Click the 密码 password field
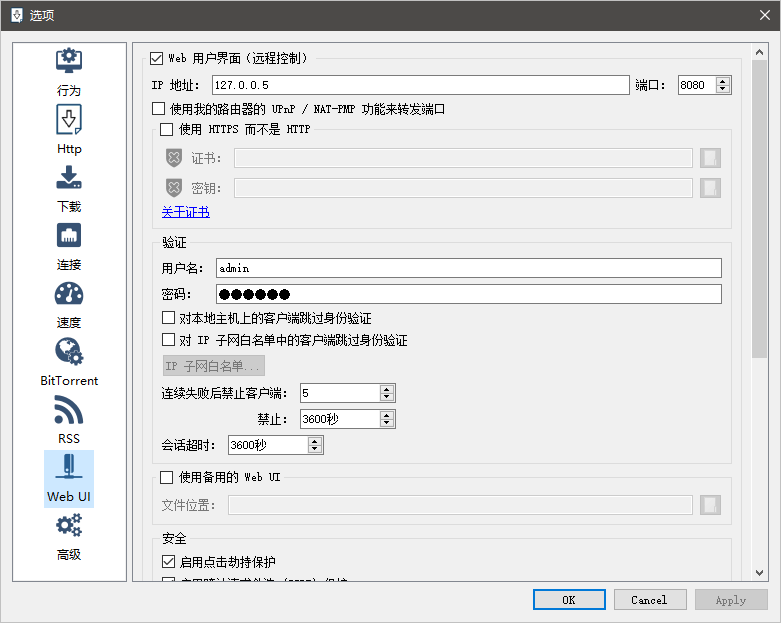The image size is (781, 623). click(x=469, y=294)
